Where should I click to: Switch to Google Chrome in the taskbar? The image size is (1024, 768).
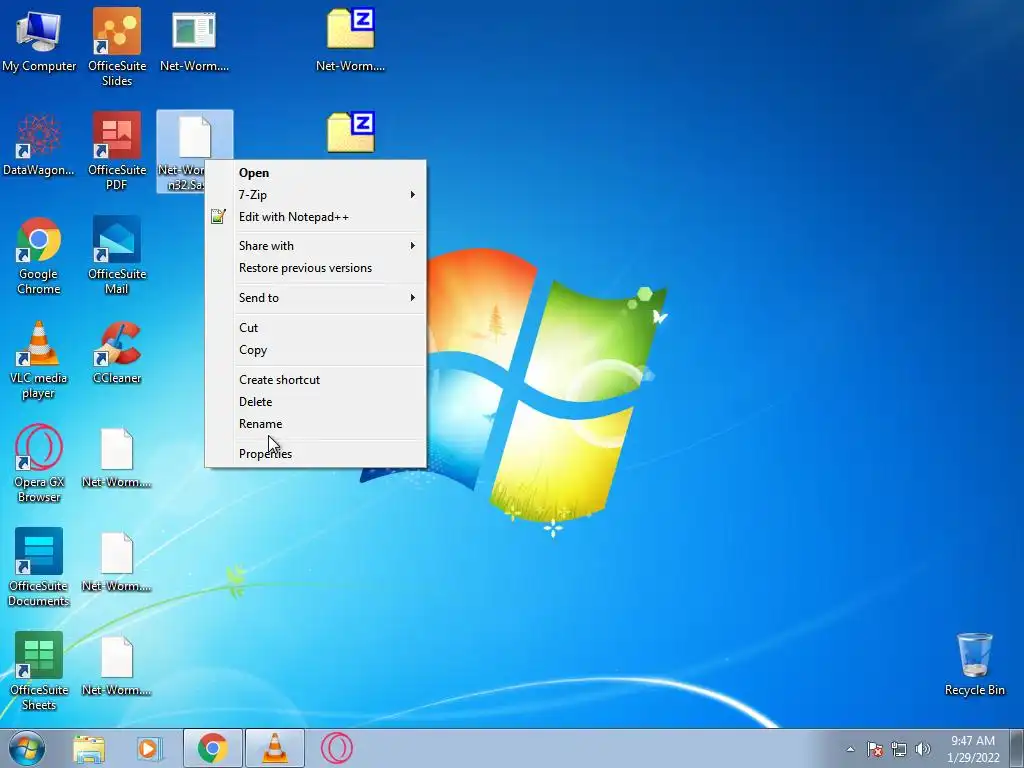[212, 748]
